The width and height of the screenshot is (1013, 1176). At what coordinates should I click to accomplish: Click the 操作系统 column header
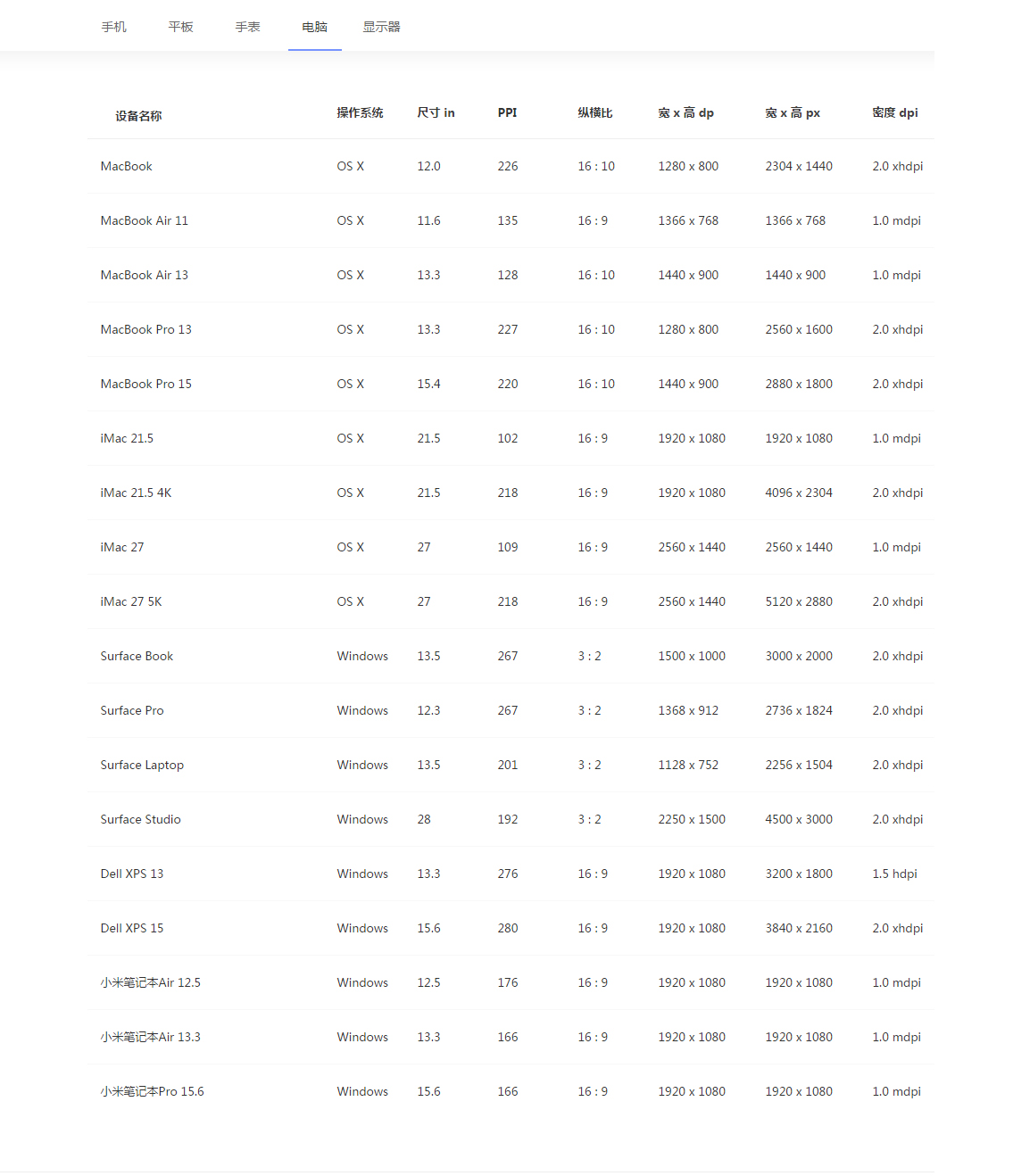pyautogui.click(x=360, y=112)
